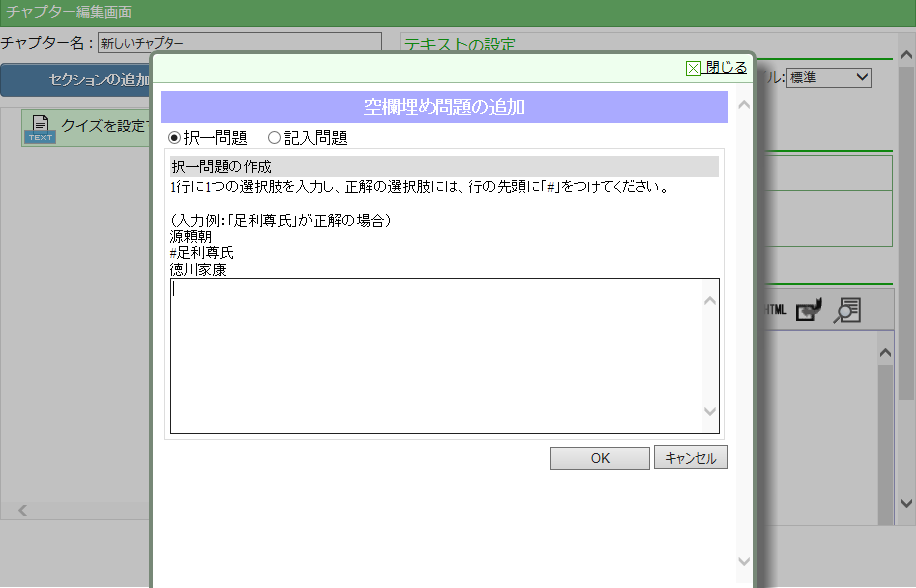Viewport: 916px width, 588px height.
Task: Select the 択一問題 radio button
Action: (174, 138)
